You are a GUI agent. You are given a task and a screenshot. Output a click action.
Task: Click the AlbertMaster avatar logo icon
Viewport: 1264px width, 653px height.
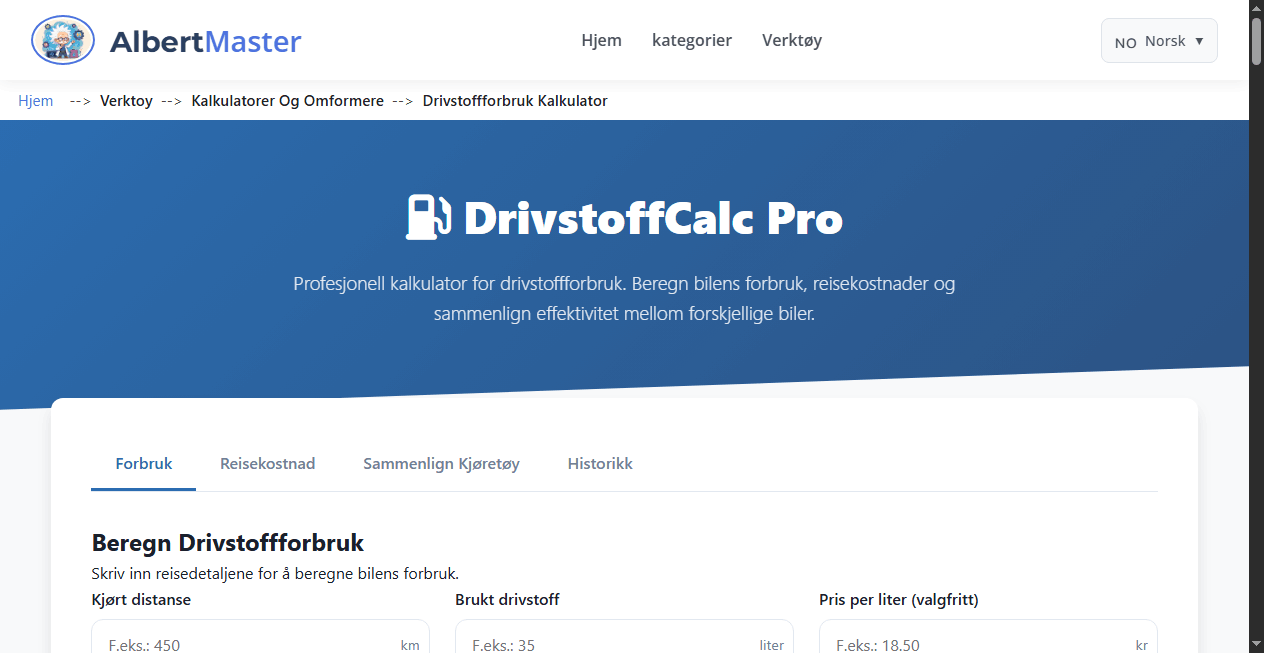click(x=62, y=40)
